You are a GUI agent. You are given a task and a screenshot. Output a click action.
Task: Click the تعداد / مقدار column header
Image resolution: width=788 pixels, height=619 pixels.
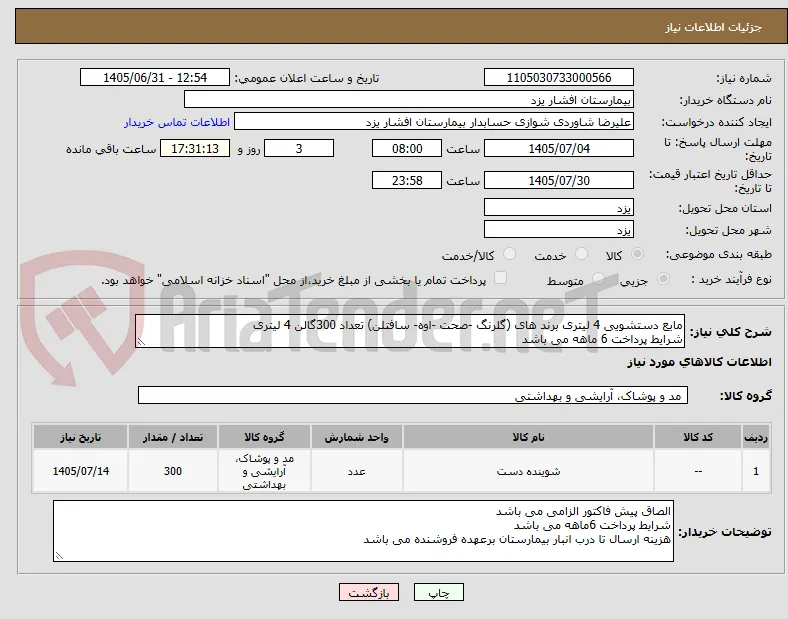[x=173, y=437]
